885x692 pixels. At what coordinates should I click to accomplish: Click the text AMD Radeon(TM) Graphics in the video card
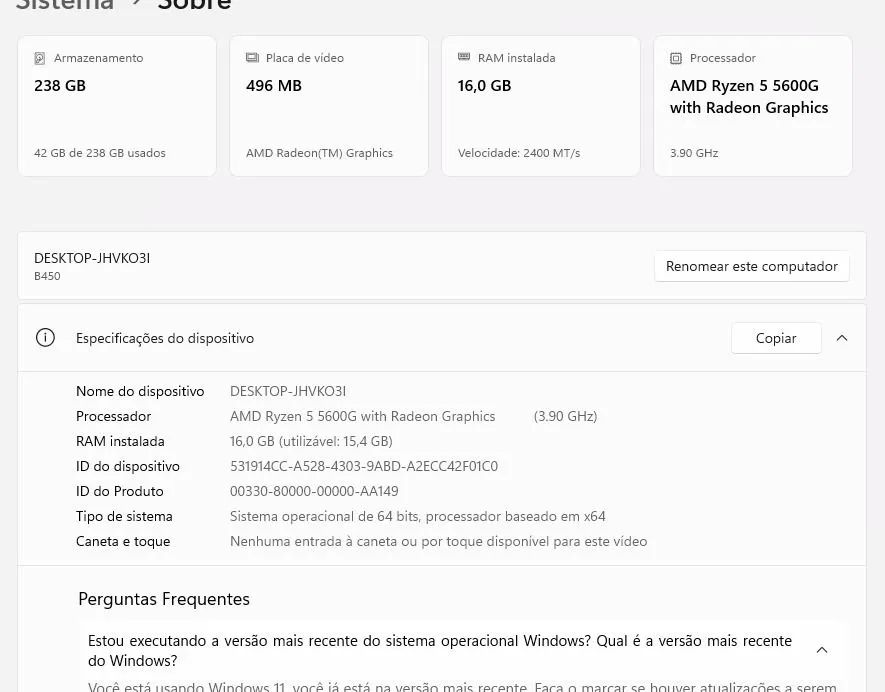pyautogui.click(x=319, y=153)
